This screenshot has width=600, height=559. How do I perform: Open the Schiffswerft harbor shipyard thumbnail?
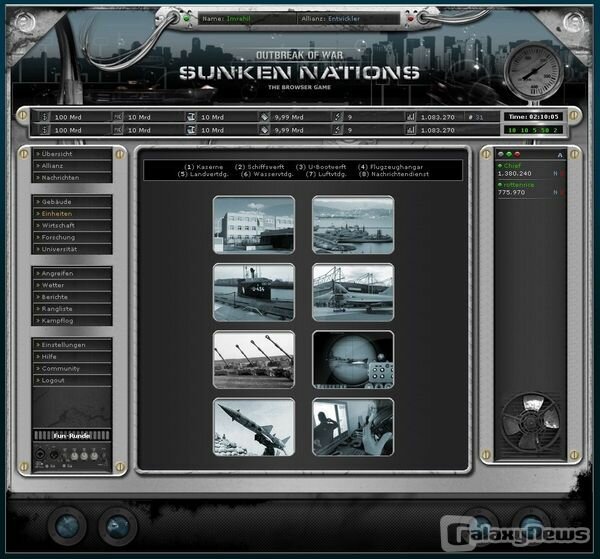click(x=353, y=225)
